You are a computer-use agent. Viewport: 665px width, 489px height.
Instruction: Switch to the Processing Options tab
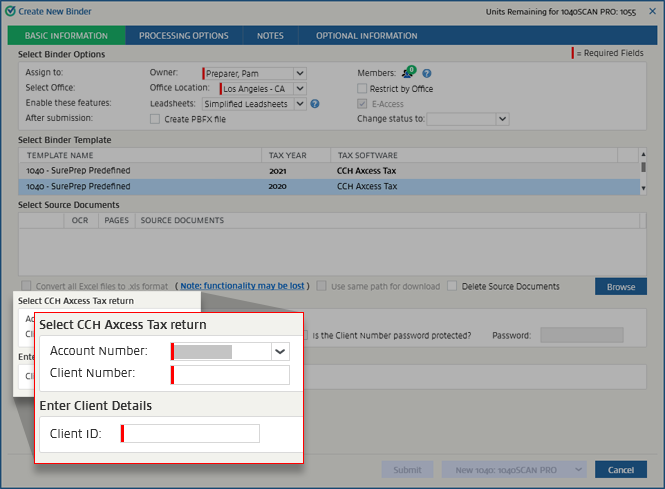(183, 36)
